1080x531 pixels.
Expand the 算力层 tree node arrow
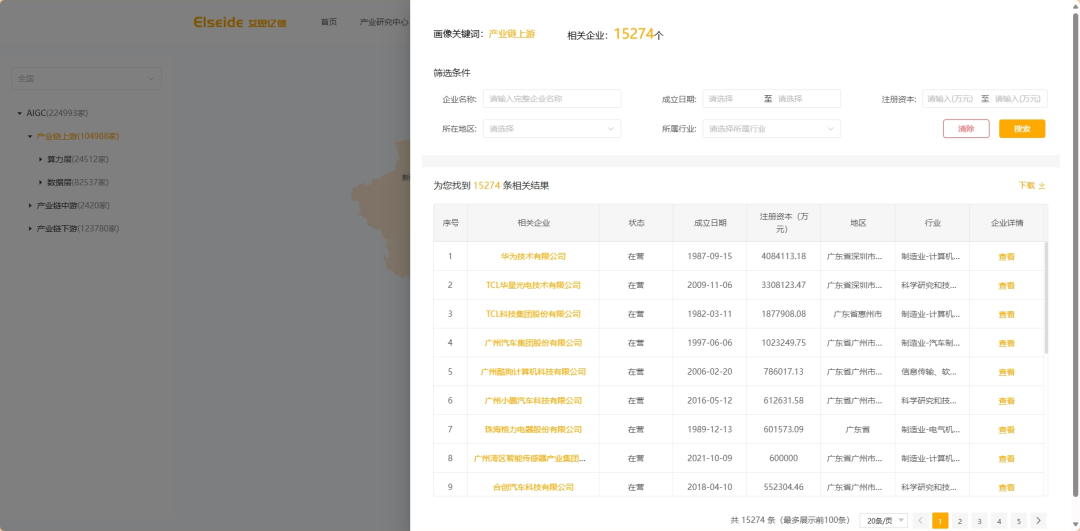pos(41,160)
